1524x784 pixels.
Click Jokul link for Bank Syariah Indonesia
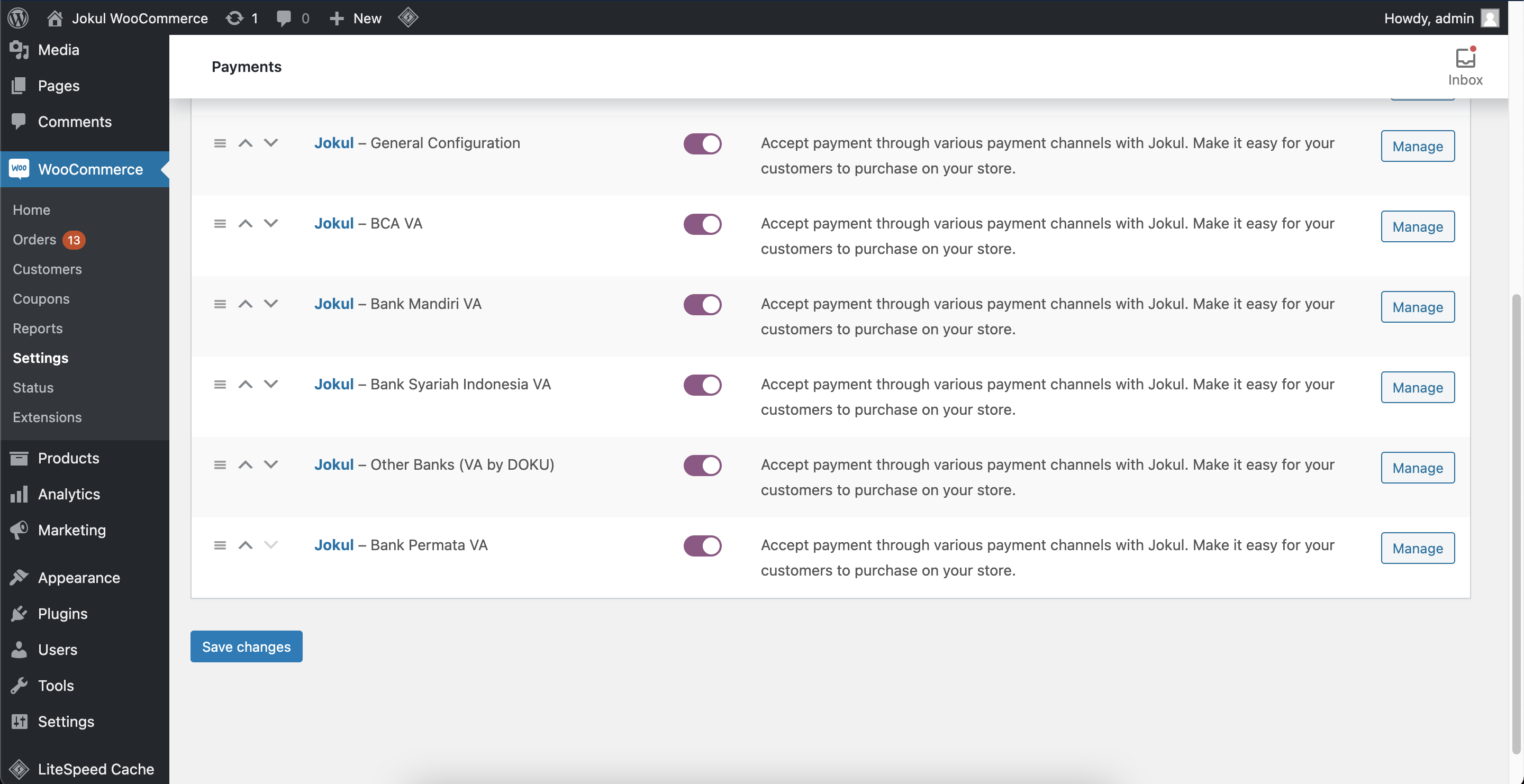click(333, 384)
